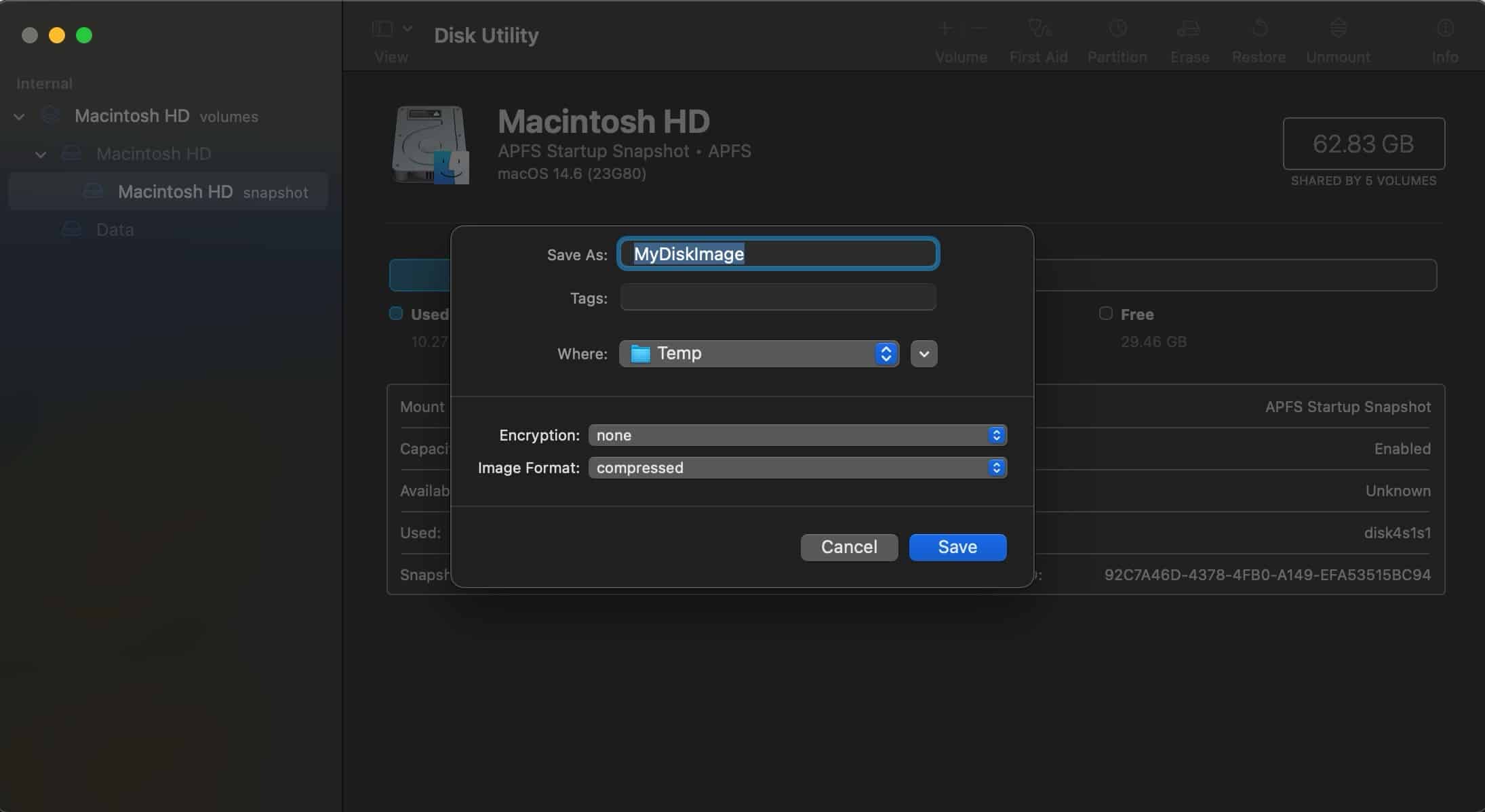Click the Disk Utility window title
Viewport: 1485px width, 812px height.
(486, 35)
